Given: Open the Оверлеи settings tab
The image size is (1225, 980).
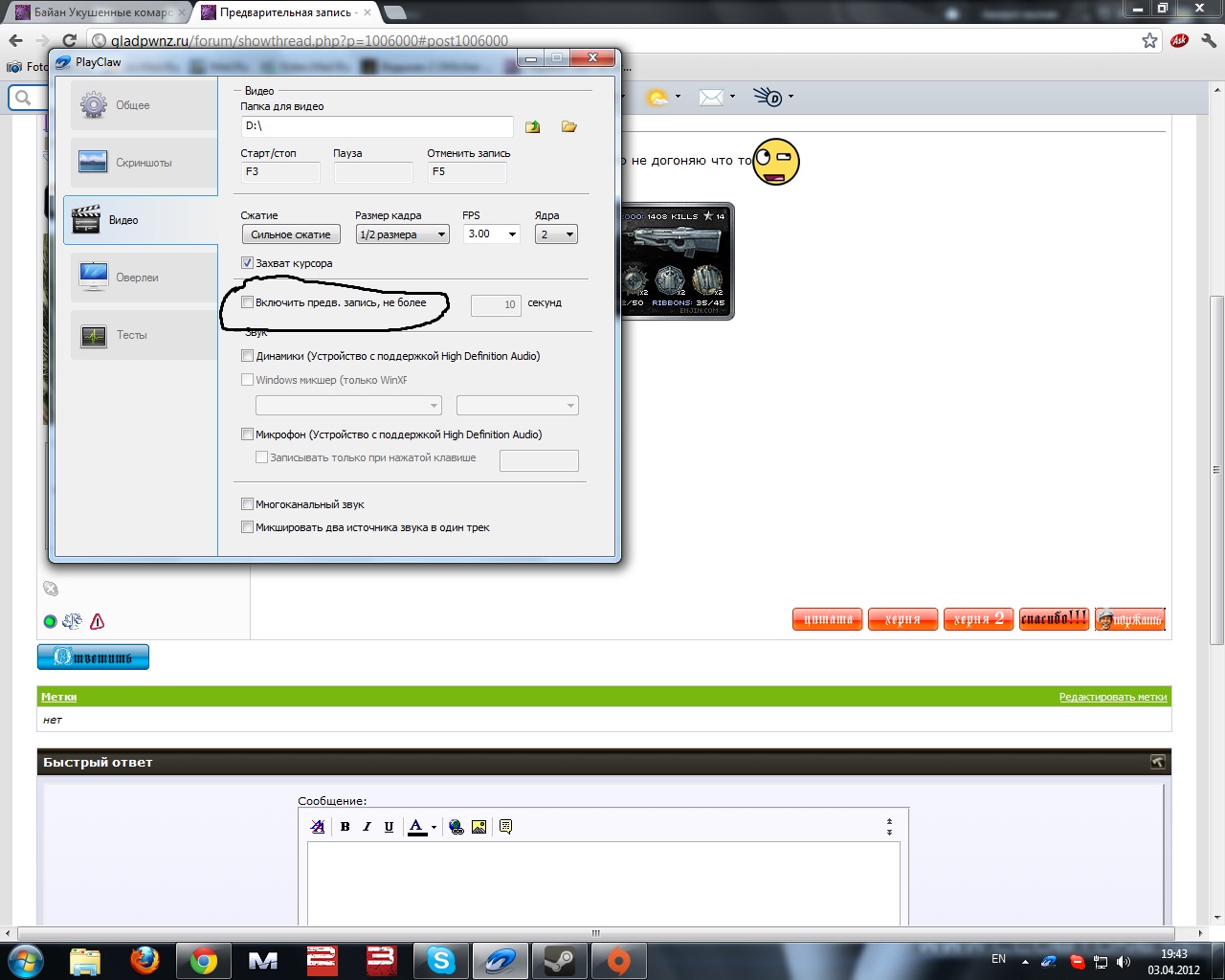Looking at the screenshot, I should coord(142,278).
